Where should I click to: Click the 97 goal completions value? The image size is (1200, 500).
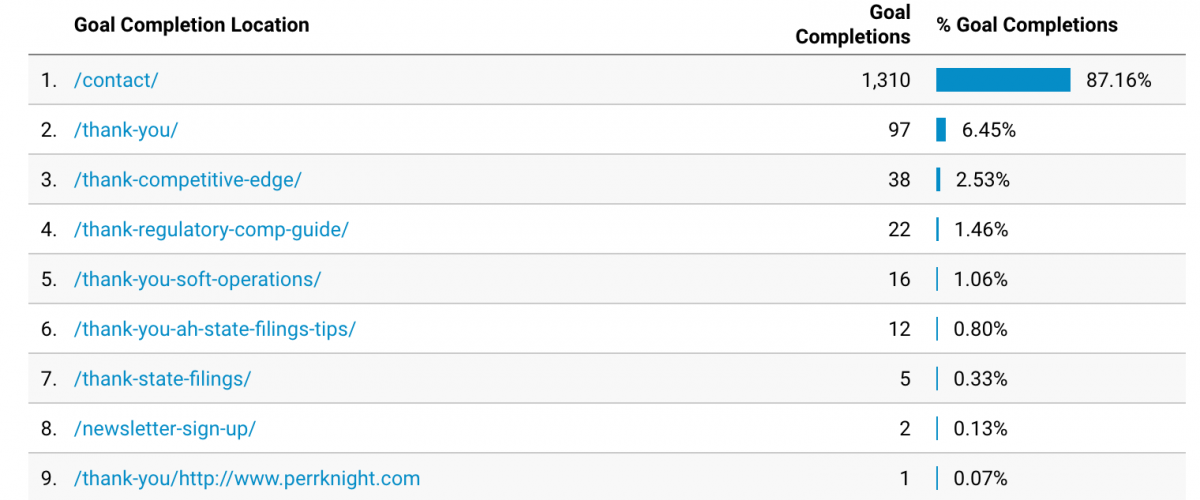click(x=898, y=130)
